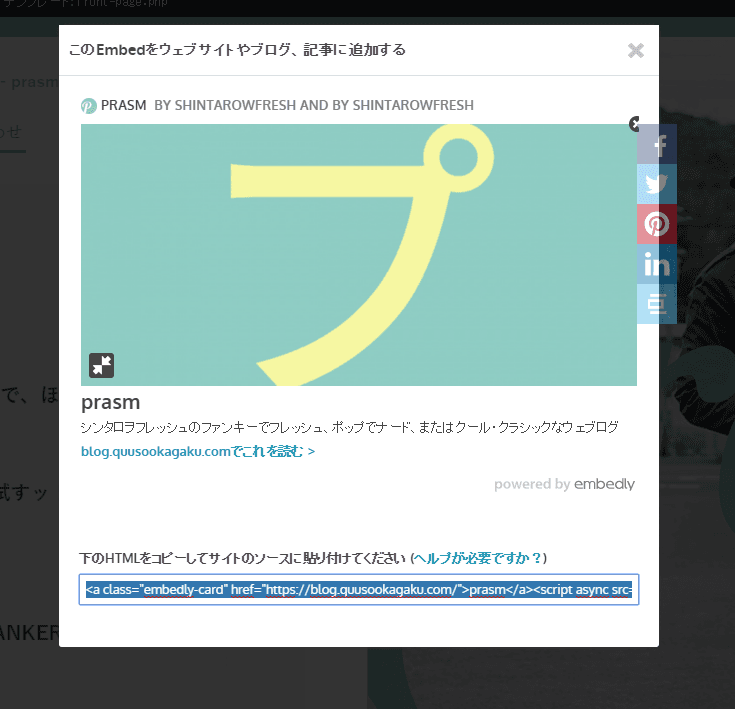Share the card on LinkedIn
This screenshot has width=735, height=709.
[x=656, y=264]
